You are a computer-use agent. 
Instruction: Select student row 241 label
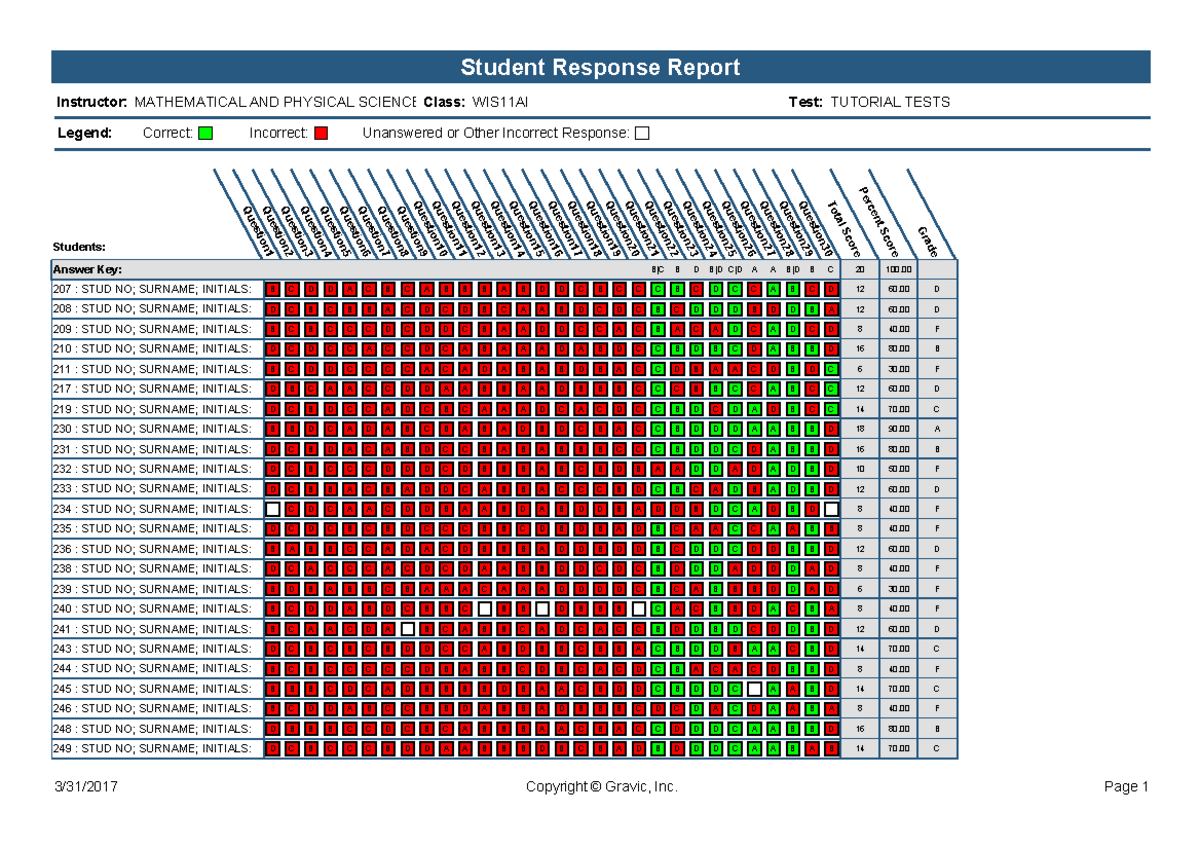(152, 629)
